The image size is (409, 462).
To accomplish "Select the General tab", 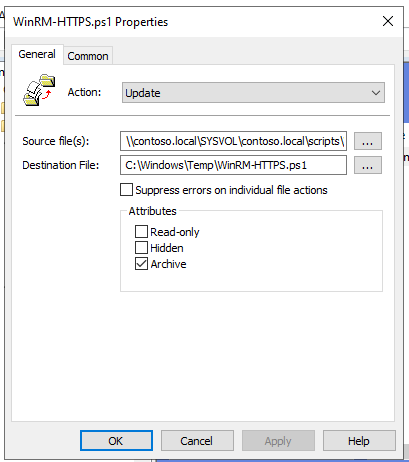I will [37, 54].
